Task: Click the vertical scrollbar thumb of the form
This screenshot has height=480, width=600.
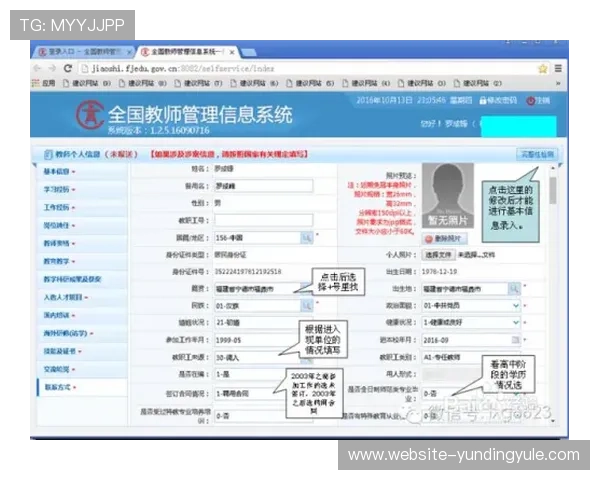Action: 553,190
